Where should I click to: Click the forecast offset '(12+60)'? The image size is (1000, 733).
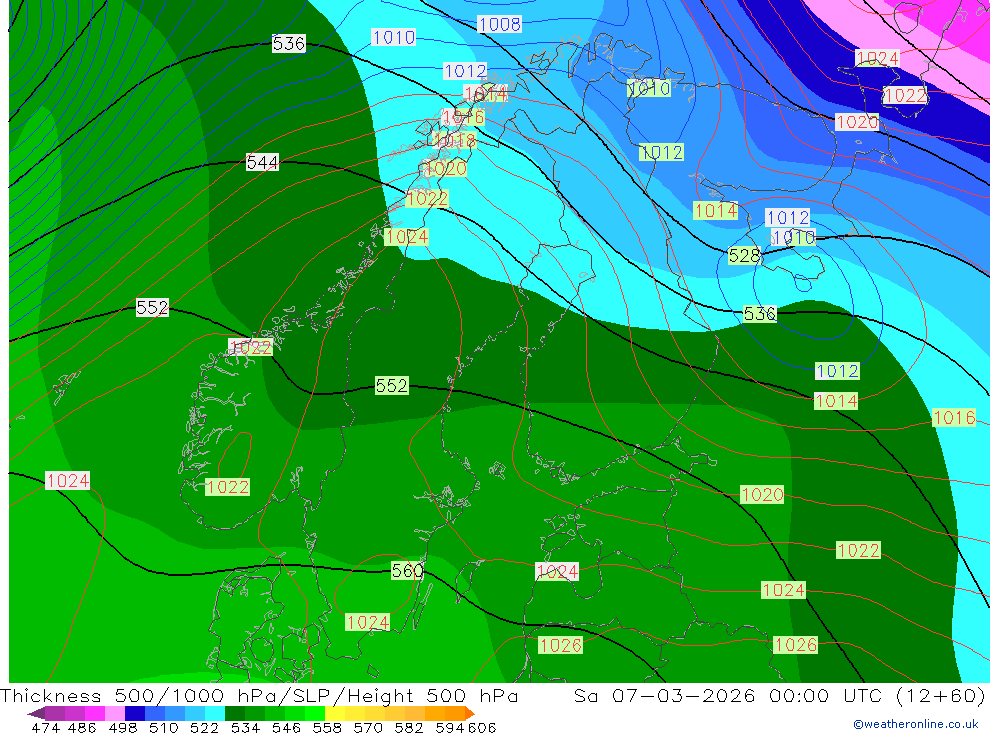[x=940, y=695]
